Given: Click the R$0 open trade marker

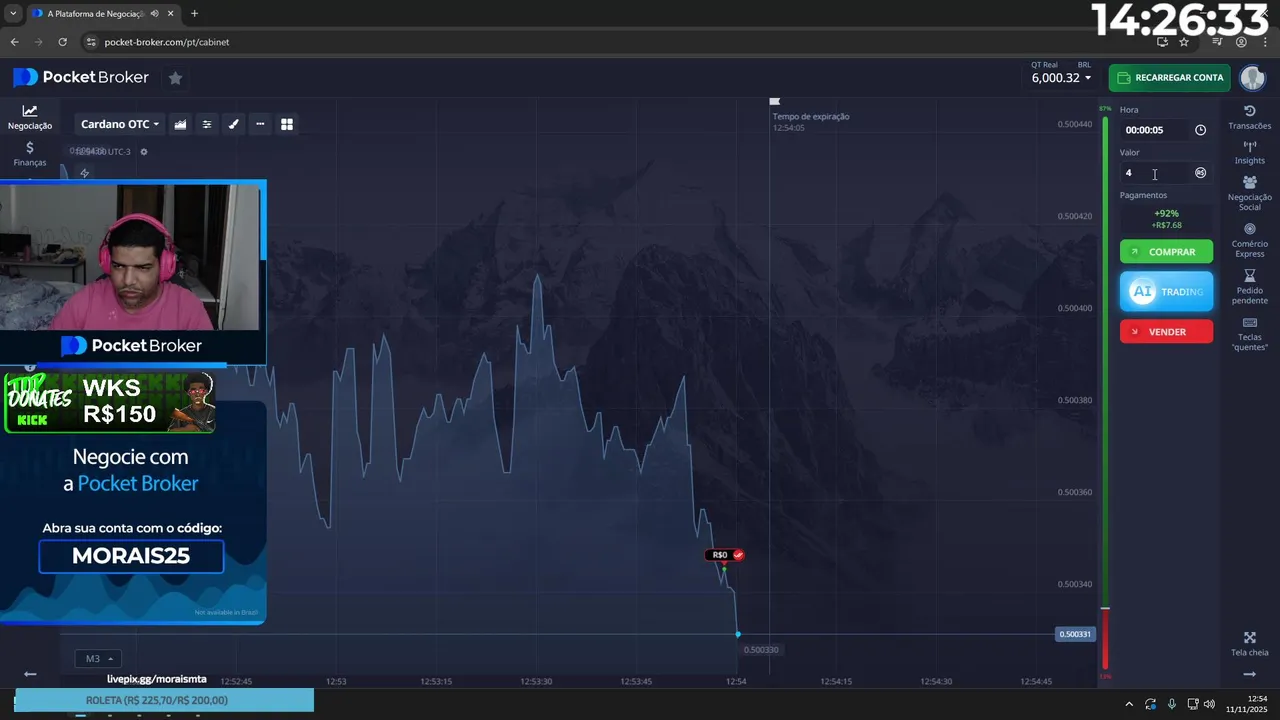Looking at the screenshot, I should (x=725, y=555).
